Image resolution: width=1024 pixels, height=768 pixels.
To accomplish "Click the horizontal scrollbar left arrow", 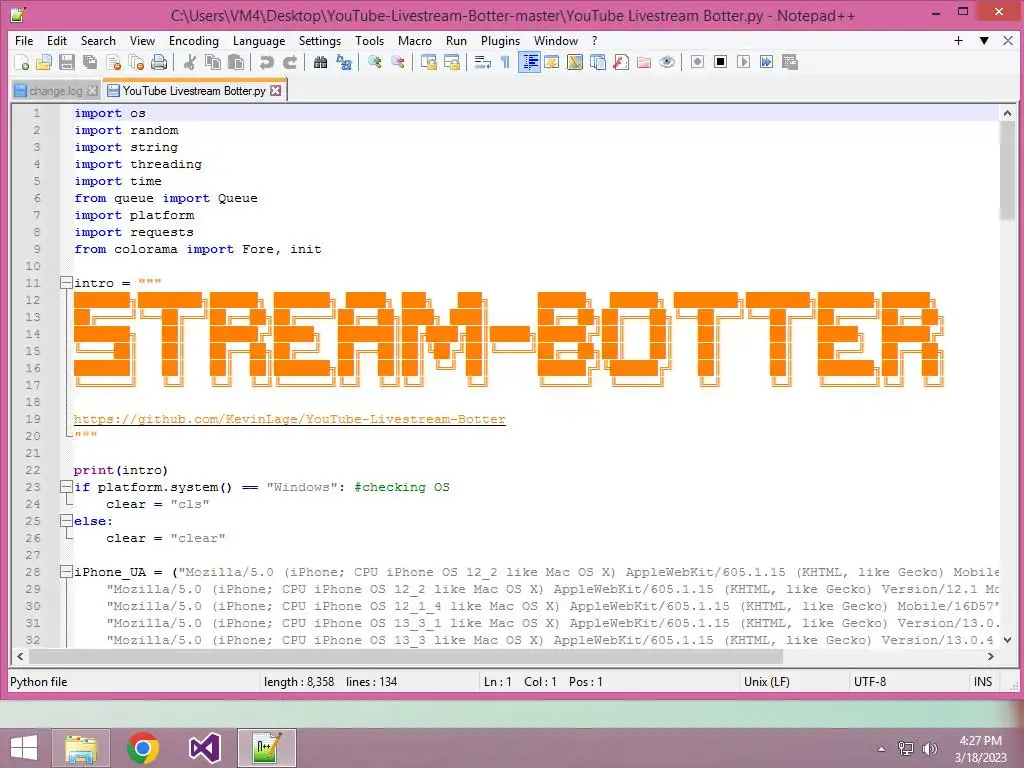I will point(20,656).
